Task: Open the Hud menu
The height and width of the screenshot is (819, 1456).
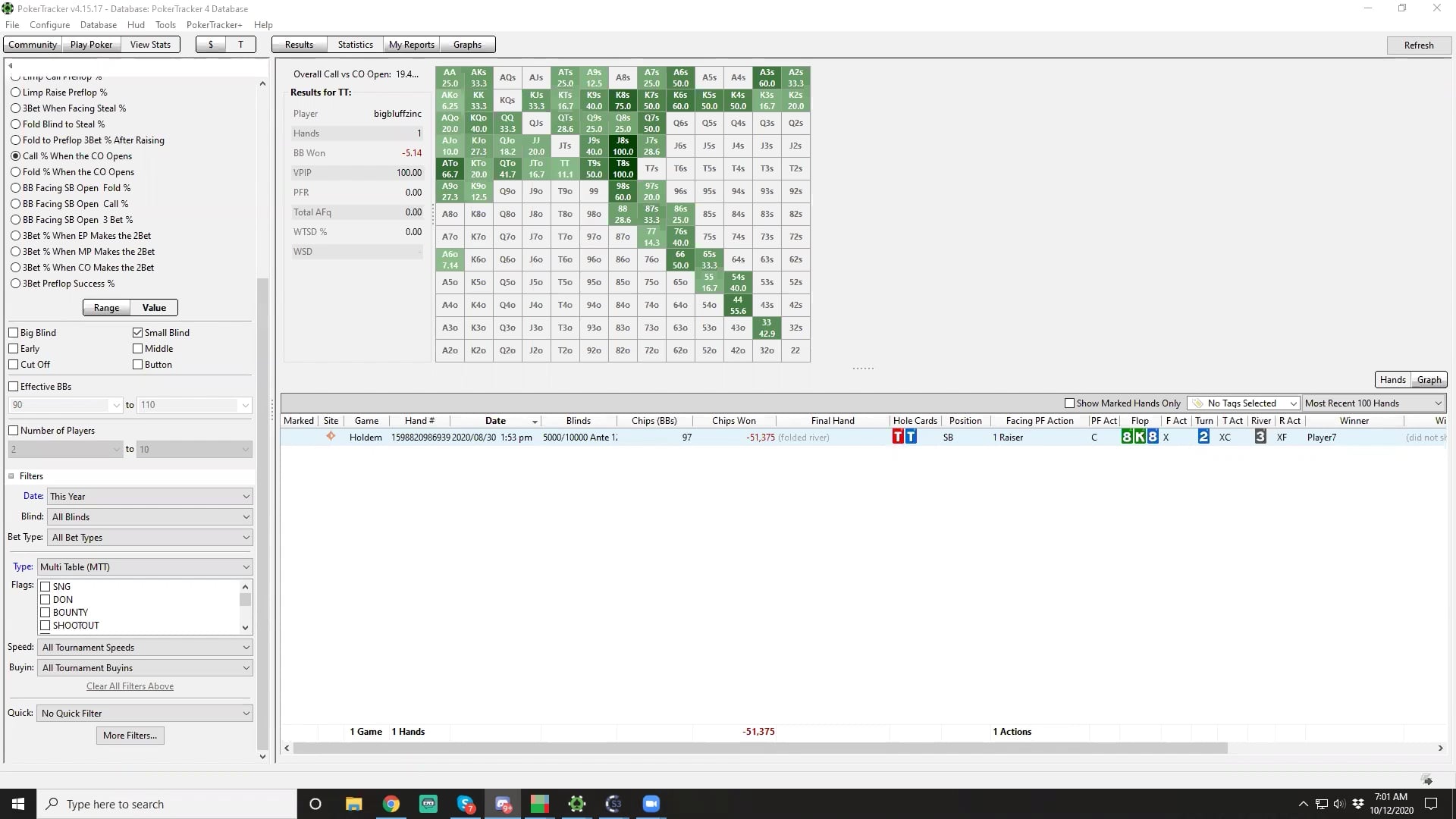Action: point(136,25)
